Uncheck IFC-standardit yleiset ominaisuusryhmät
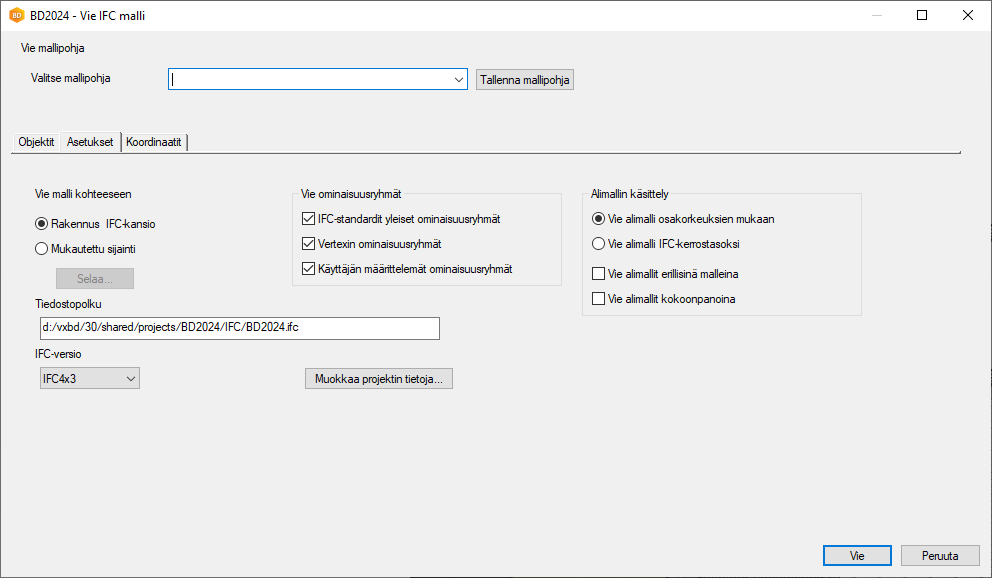 click(308, 219)
